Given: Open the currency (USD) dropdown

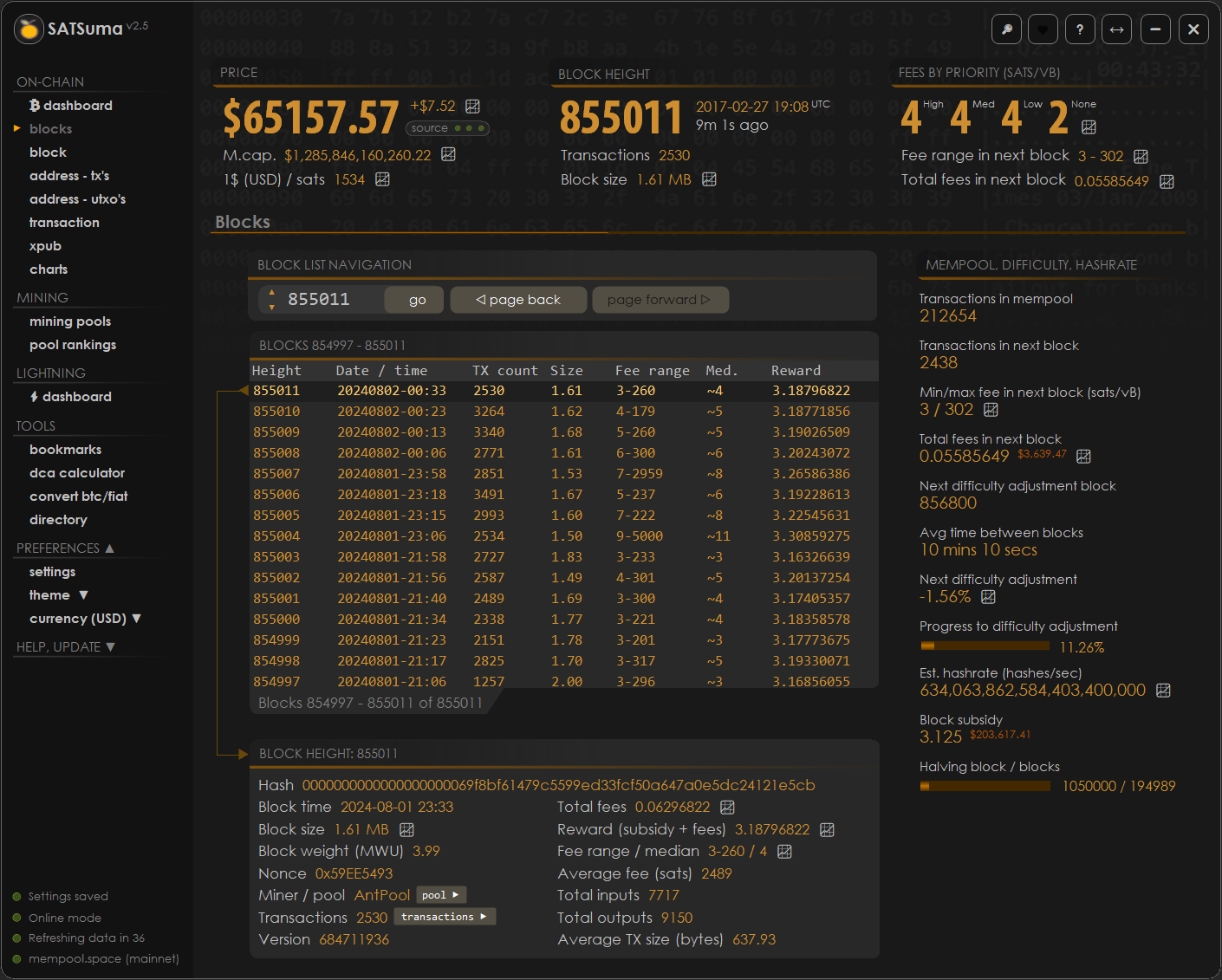Looking at the screenshot, I should (136, 619).
